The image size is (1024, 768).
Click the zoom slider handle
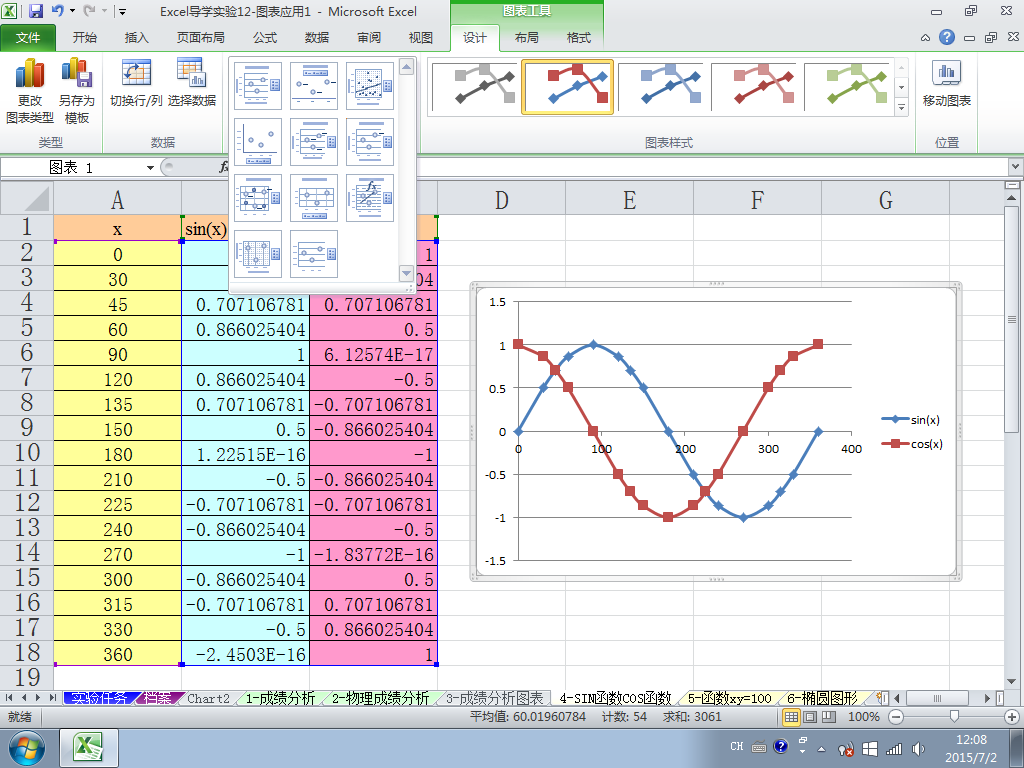[954, 717]
